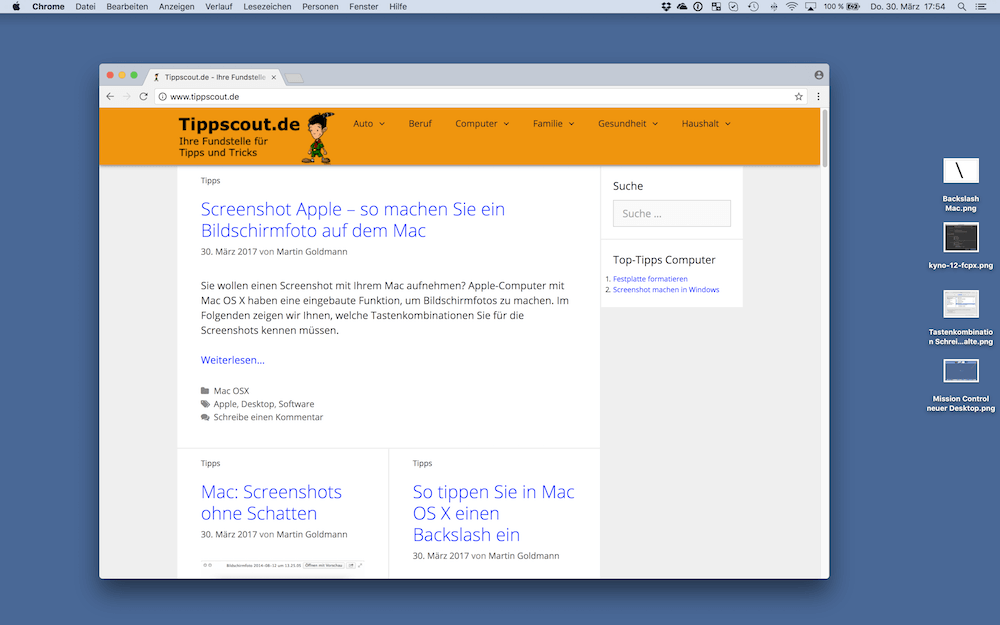Select kyno-12-fcpx.png desktop file

(x=960, y=246)
